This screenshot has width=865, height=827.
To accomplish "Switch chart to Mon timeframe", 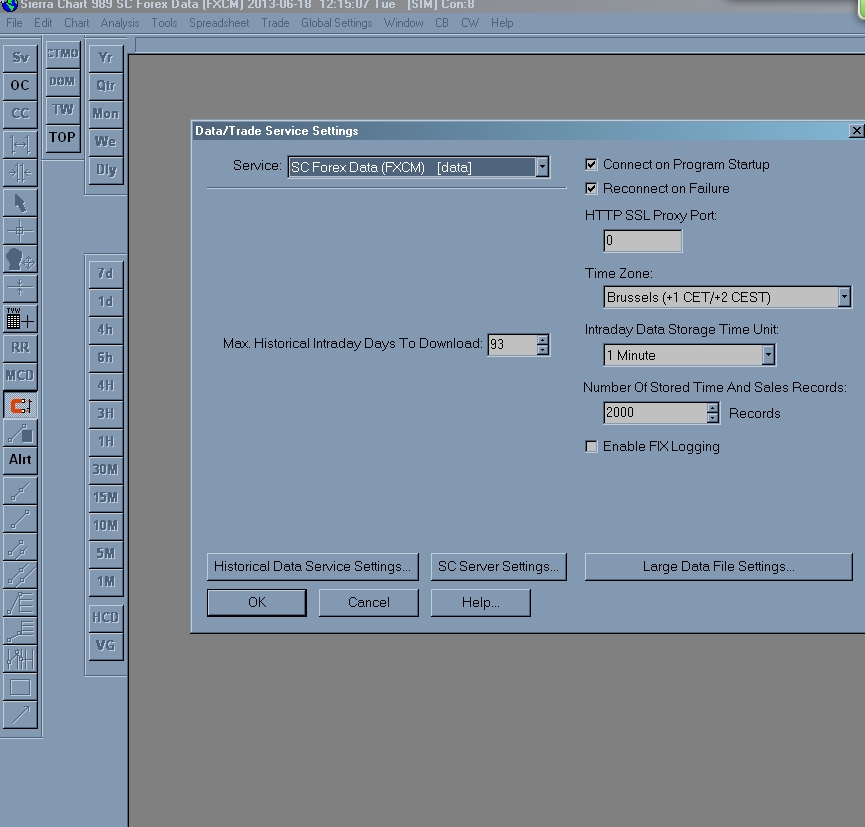I will click(x=106, y=114).
